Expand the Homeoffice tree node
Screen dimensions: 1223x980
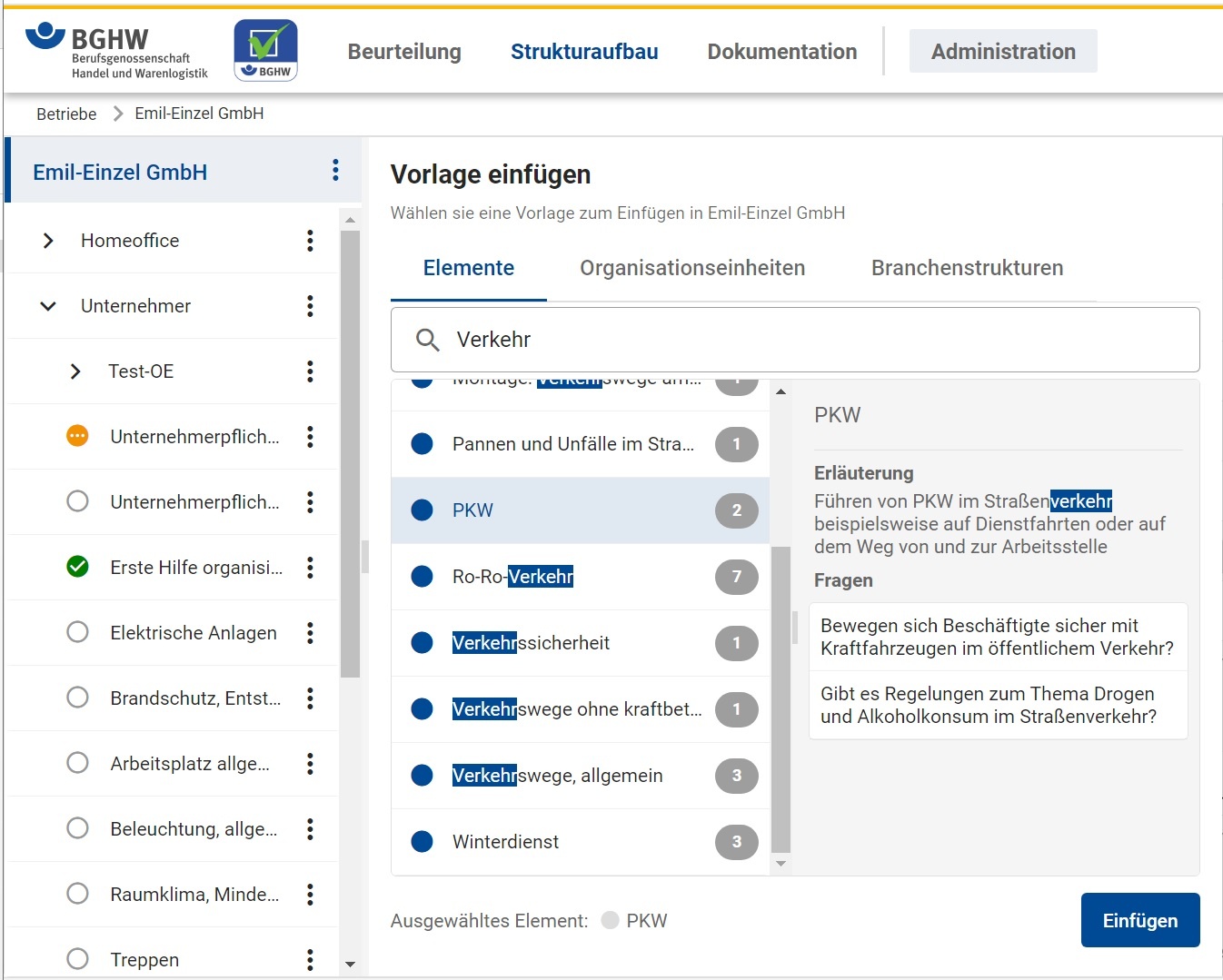click(48, 241)
